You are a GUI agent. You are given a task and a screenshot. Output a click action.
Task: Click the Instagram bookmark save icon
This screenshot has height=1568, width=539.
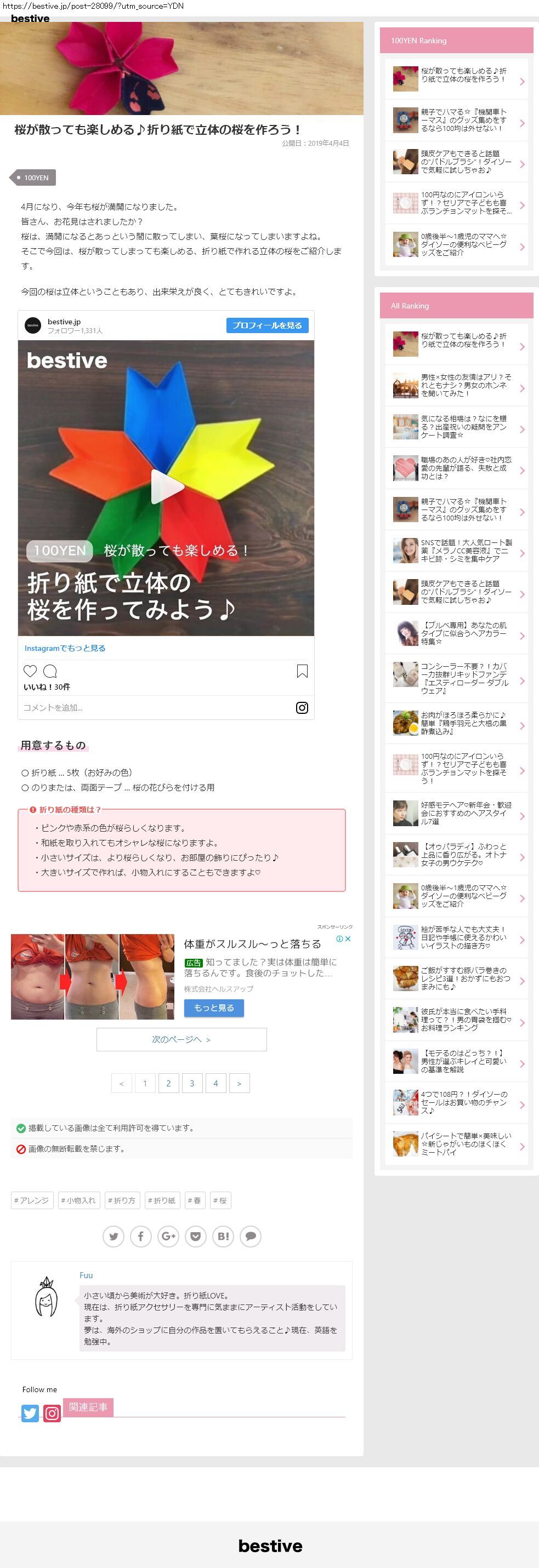(x=302, y=671)
